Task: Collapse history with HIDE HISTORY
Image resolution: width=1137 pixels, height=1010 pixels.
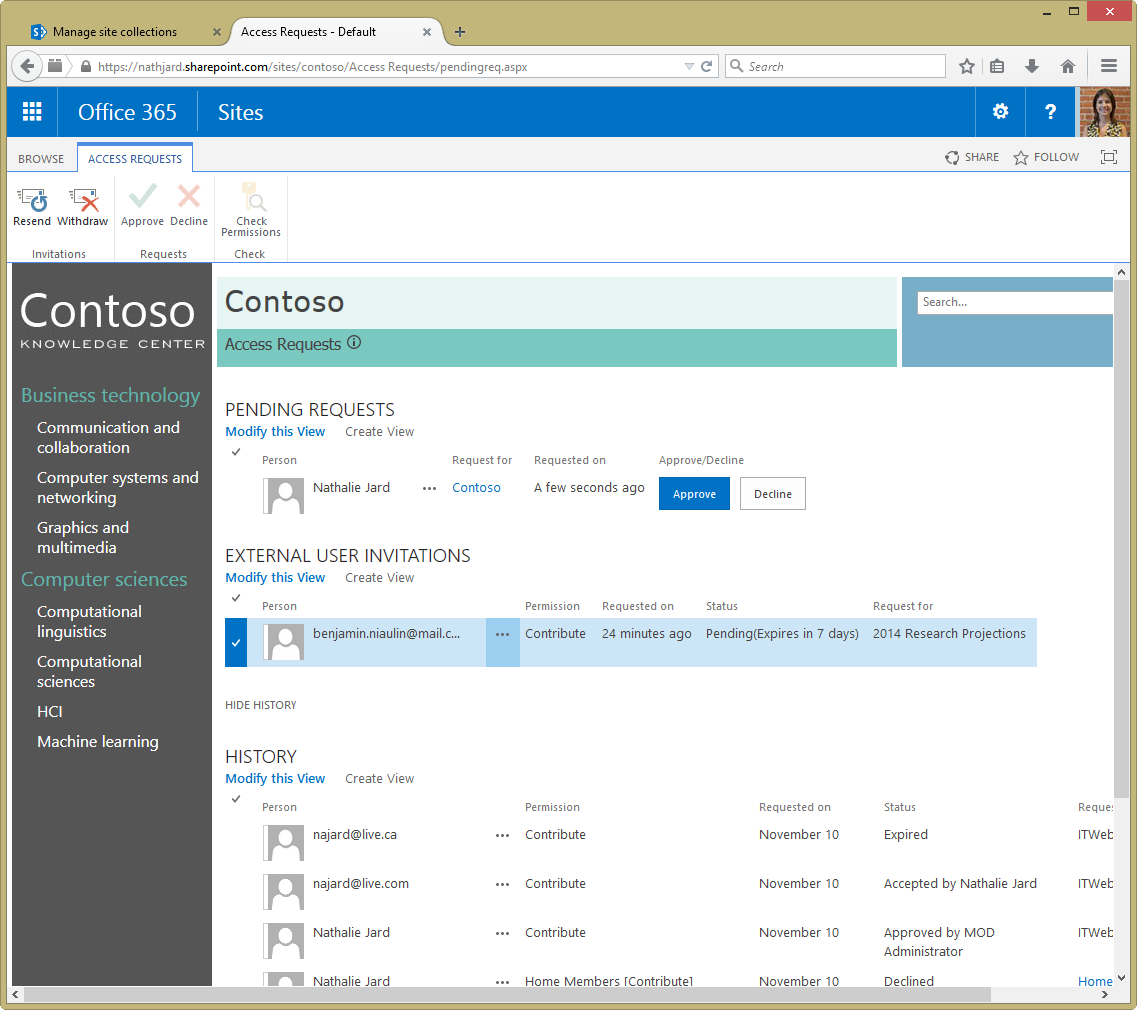Action: (x=260, y=705)
